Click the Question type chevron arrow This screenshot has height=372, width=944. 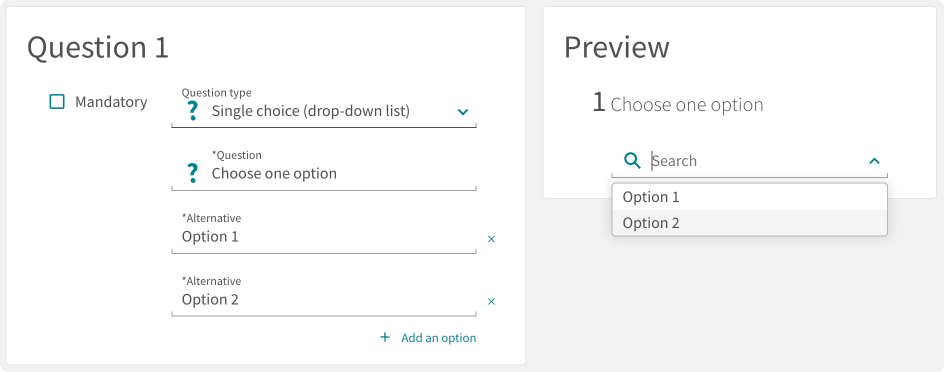coord(462,111)
